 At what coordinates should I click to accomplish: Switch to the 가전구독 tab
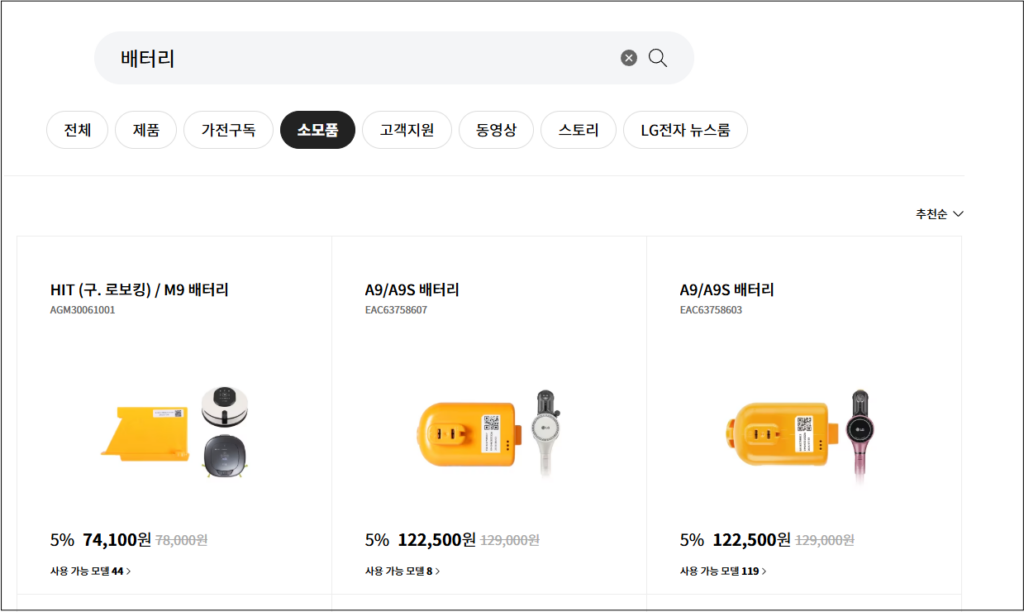click(229, 130)
